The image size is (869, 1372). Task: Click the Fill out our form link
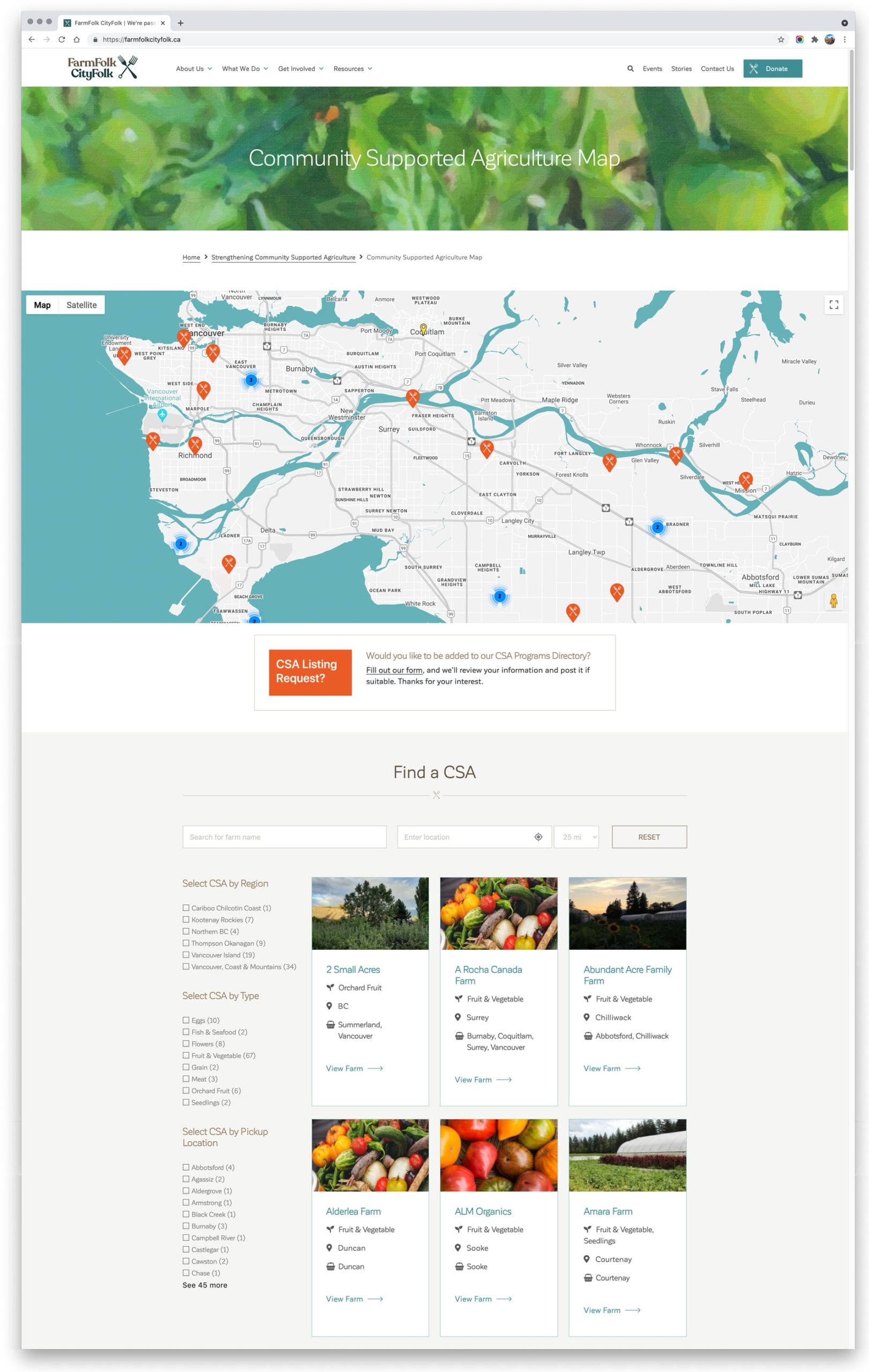click(394, 670)
